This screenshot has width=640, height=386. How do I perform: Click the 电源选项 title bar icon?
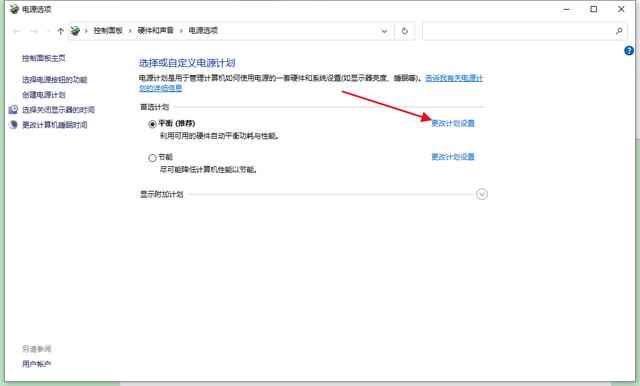(x=14, y=9)
